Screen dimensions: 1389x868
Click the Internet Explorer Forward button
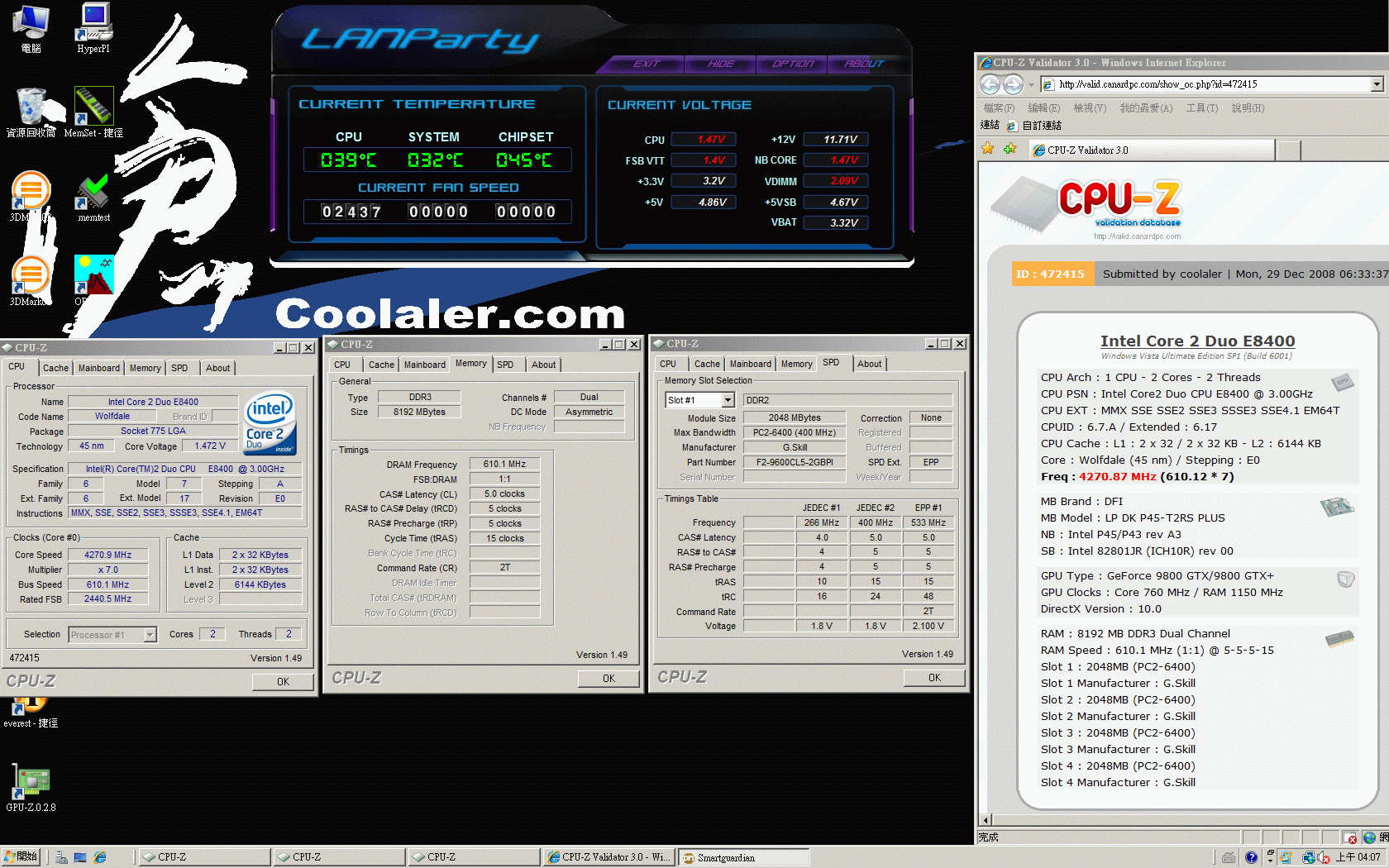(1013, 84)
